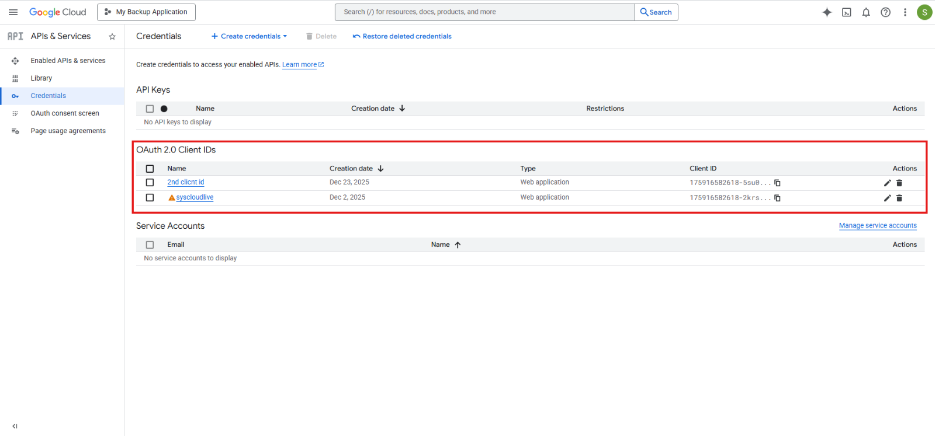Open the My Backup Application project picker
The height and width of the screenshot is (436, 936).
tap(146, 12)
